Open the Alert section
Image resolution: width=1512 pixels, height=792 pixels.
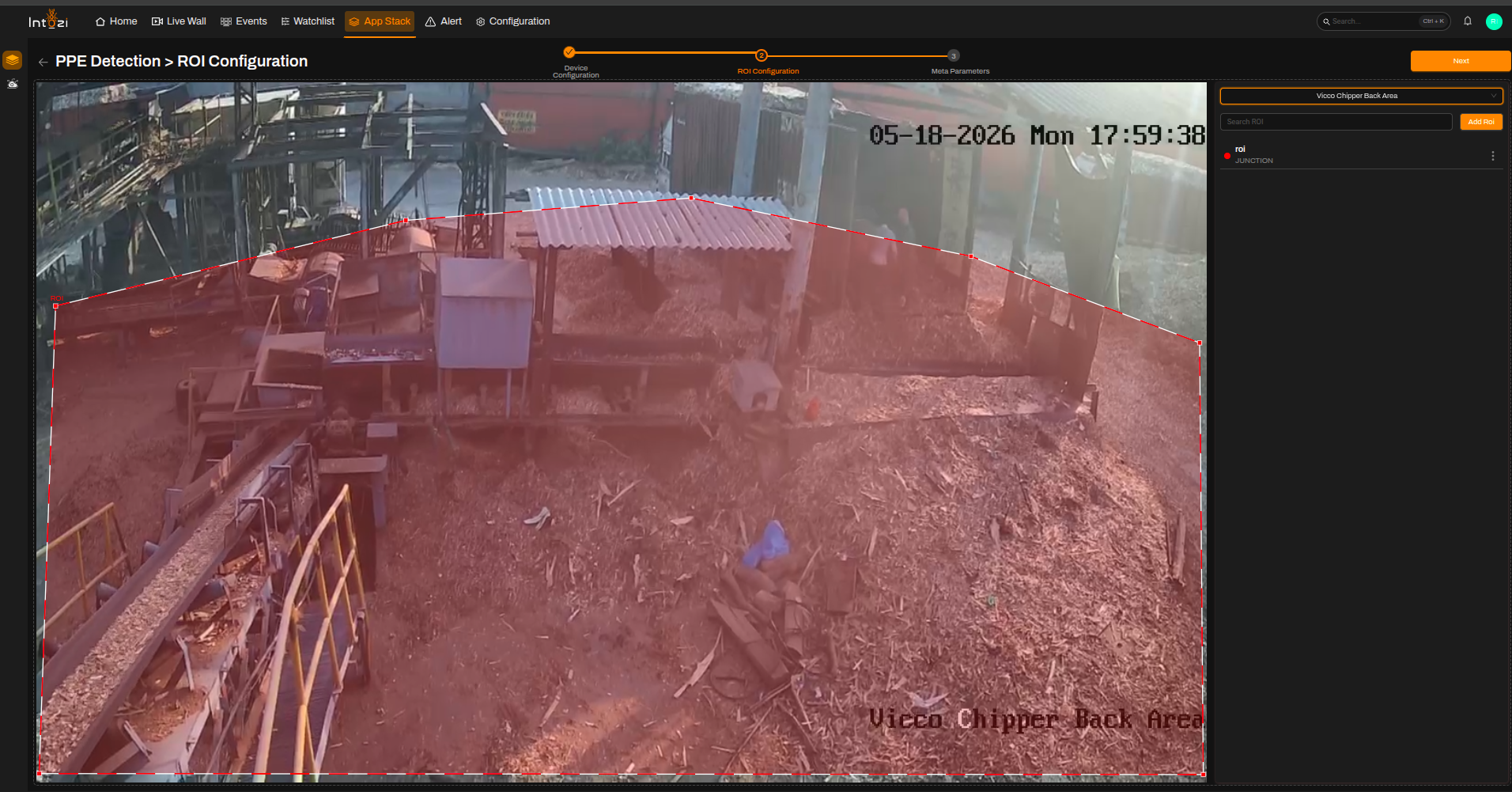[x=444, y=21]
